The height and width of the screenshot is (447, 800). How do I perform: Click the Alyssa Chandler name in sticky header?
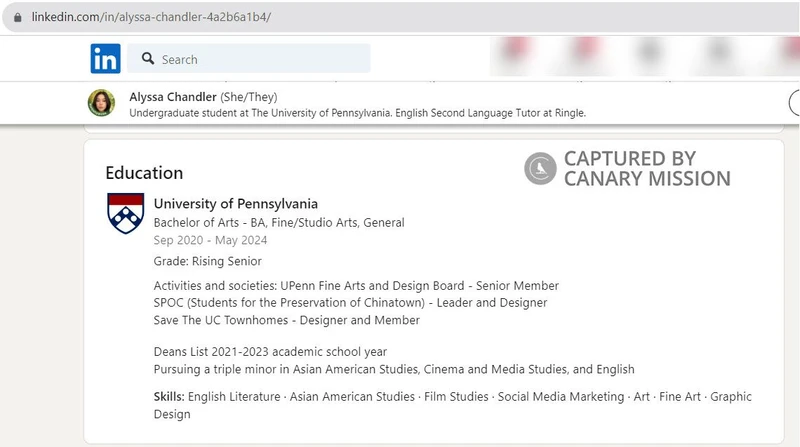click(172, 97)
